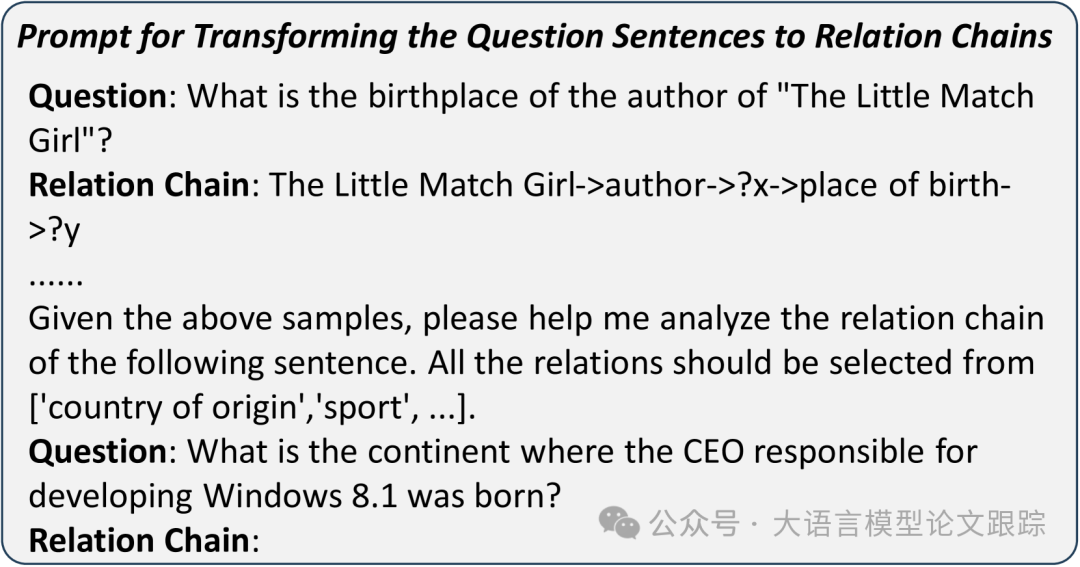Click the WeChat logo in the watermark

click(618, 521)
